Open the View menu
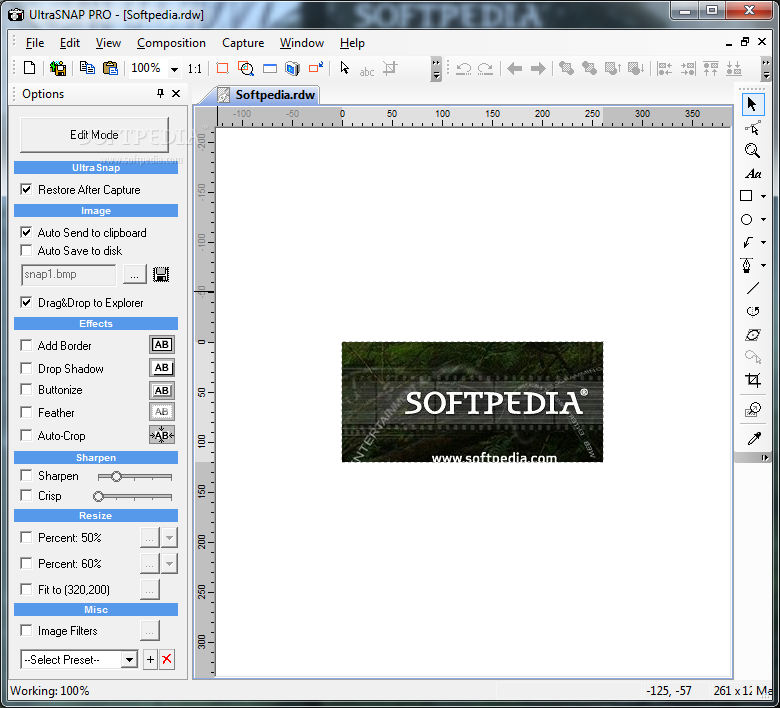 108,43
